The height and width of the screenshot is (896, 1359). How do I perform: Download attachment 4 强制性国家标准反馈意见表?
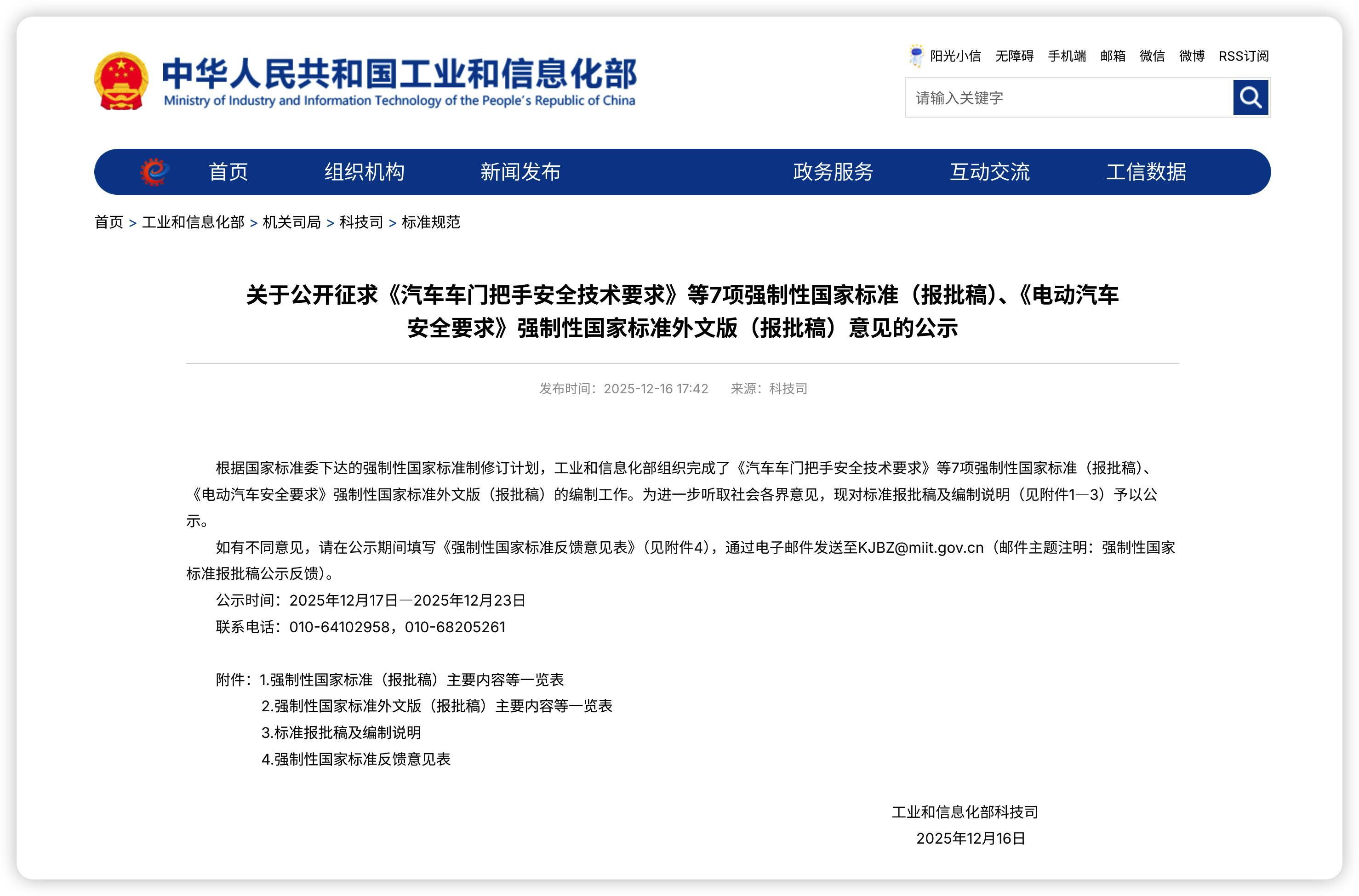356,759
